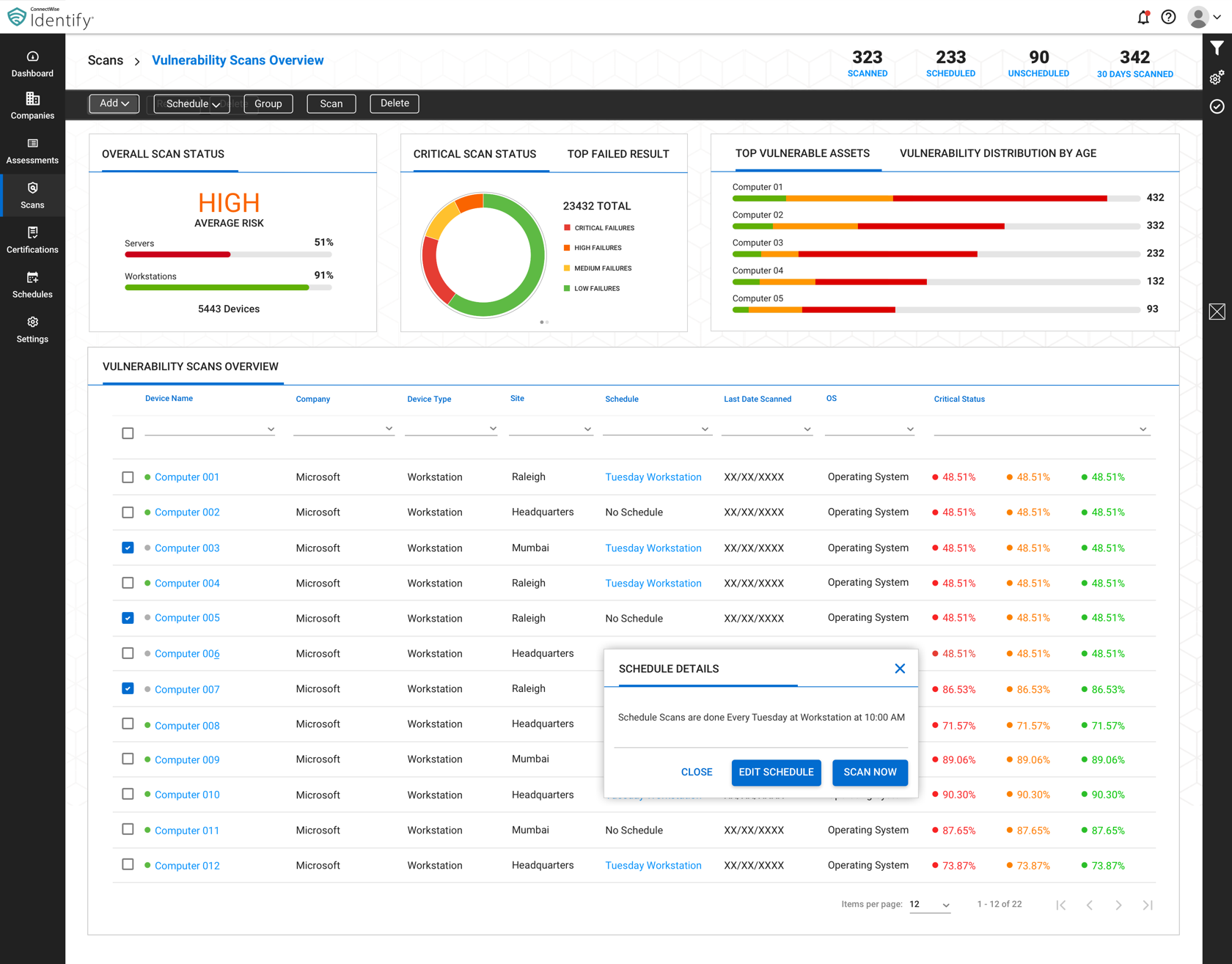Click the ConnectWise Identify logo
This screenshot has width=1232, height=964.
point(50,17)
